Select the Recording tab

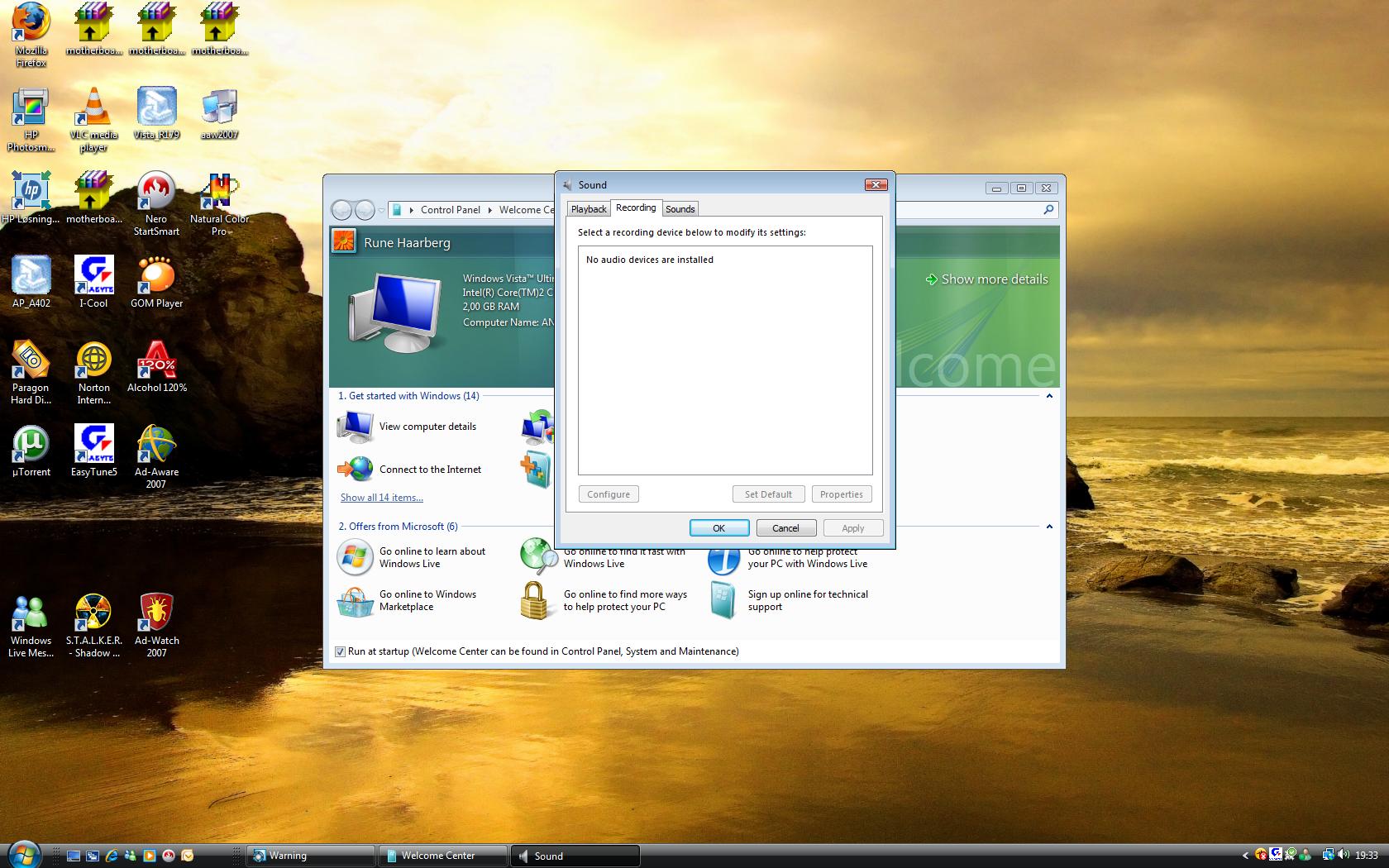click(x=636, y=207)
